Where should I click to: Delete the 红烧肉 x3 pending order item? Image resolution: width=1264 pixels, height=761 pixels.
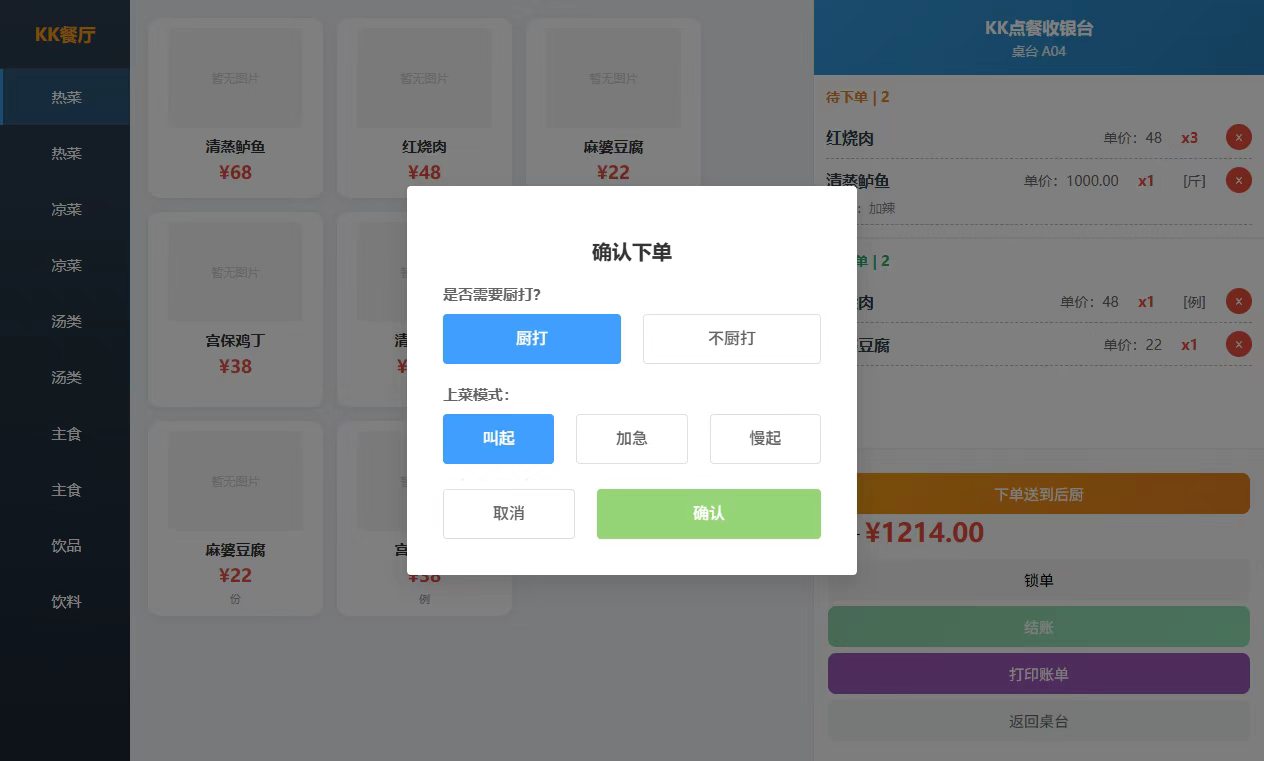click(1239, 138)
